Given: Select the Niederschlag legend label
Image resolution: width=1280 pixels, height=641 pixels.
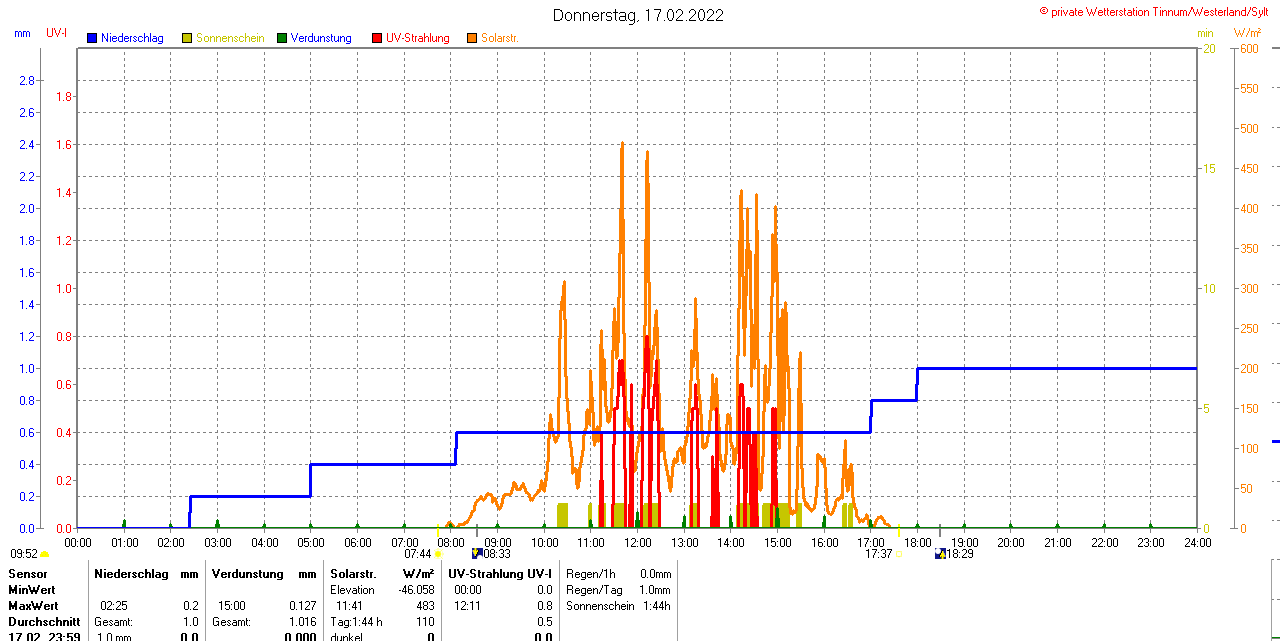Looking at the screenshot, I should [x=132, y=38].
